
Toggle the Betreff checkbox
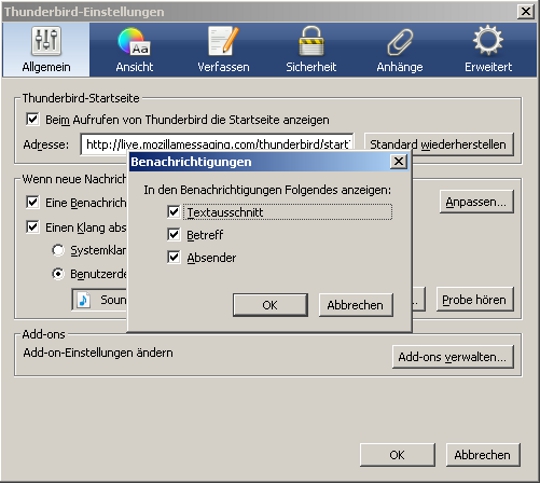point(174,235)
